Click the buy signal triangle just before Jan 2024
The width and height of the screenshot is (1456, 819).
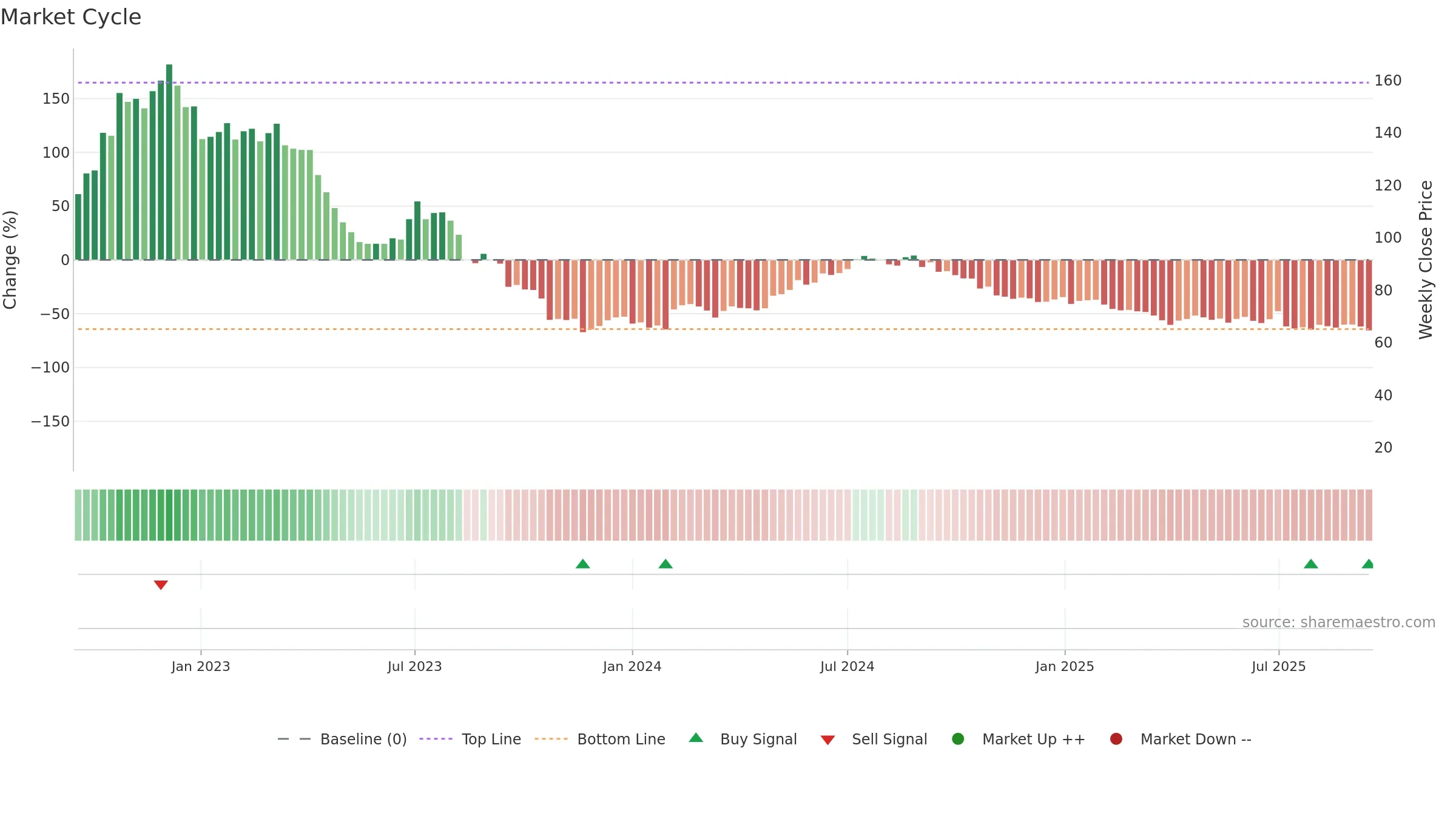[583, 564]
